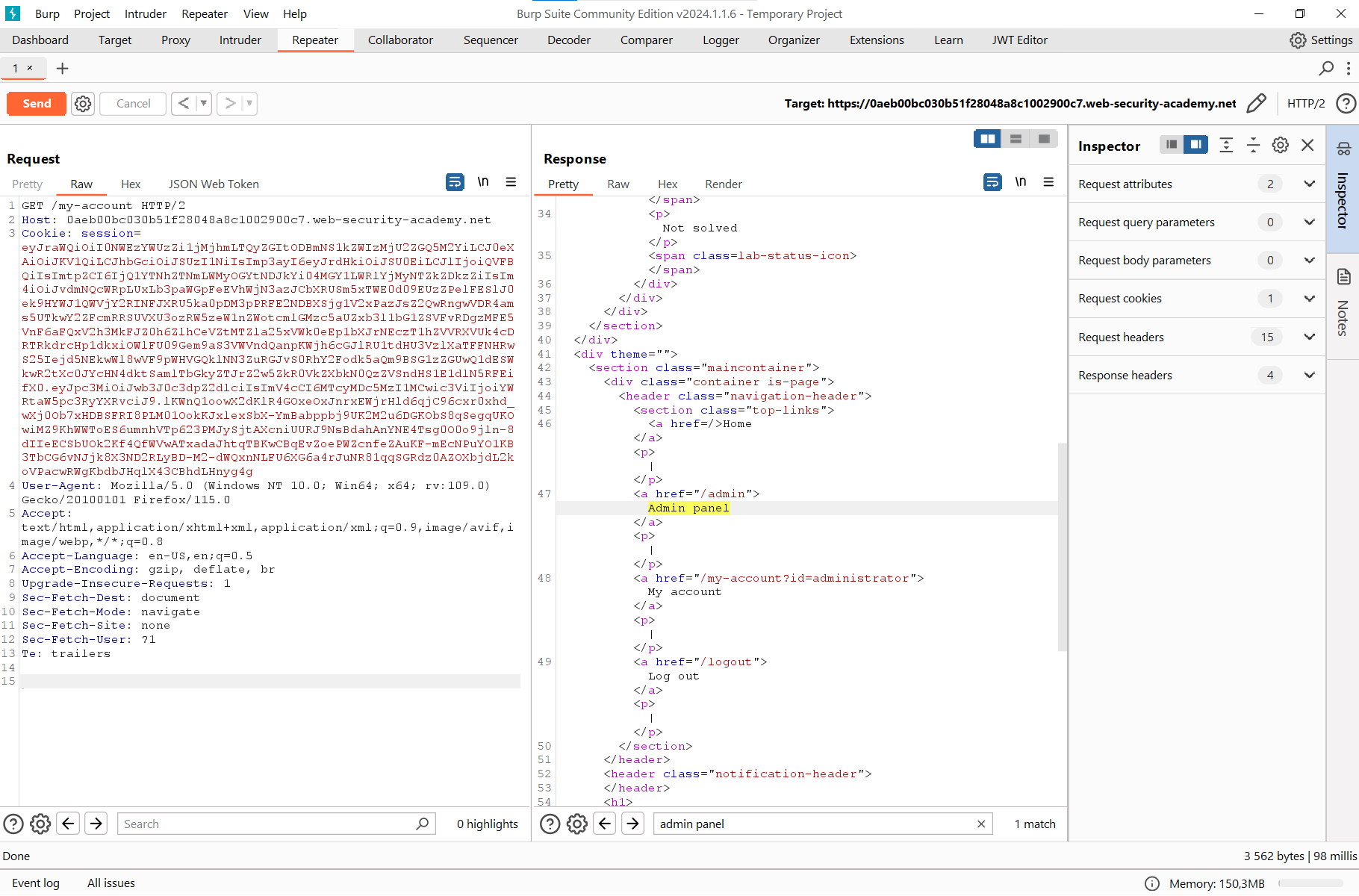The width and height of the screenshot is (1359, 896).
Task: Open the Event log
Action: pos(36,883)
